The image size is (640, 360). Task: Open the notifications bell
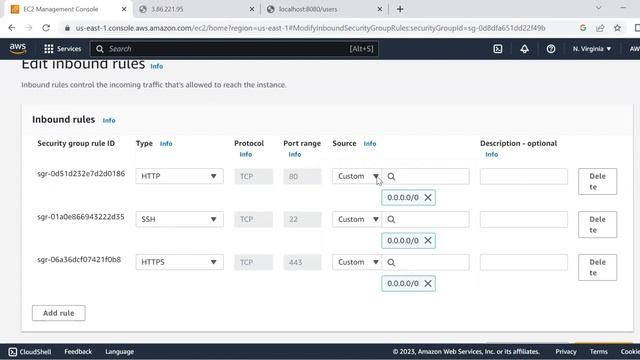524,49
